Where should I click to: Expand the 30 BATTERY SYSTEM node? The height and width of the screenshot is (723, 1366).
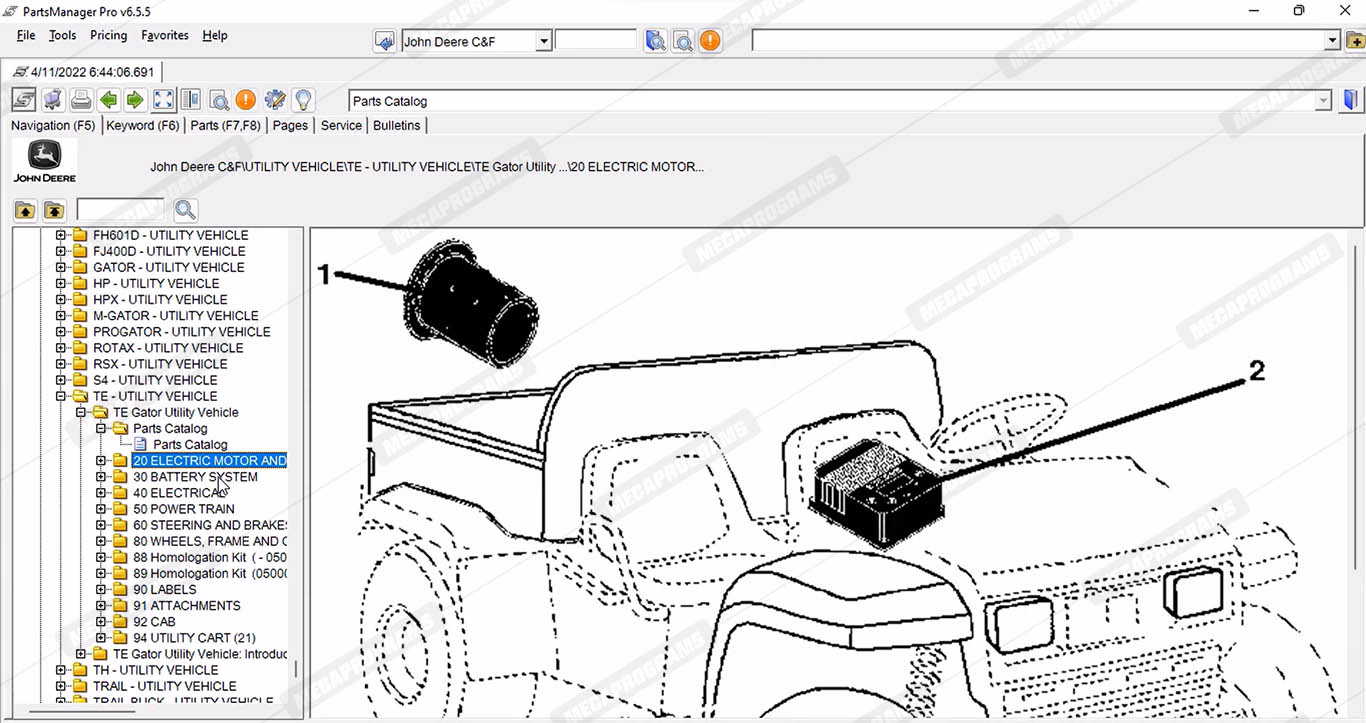click(101, 477)
